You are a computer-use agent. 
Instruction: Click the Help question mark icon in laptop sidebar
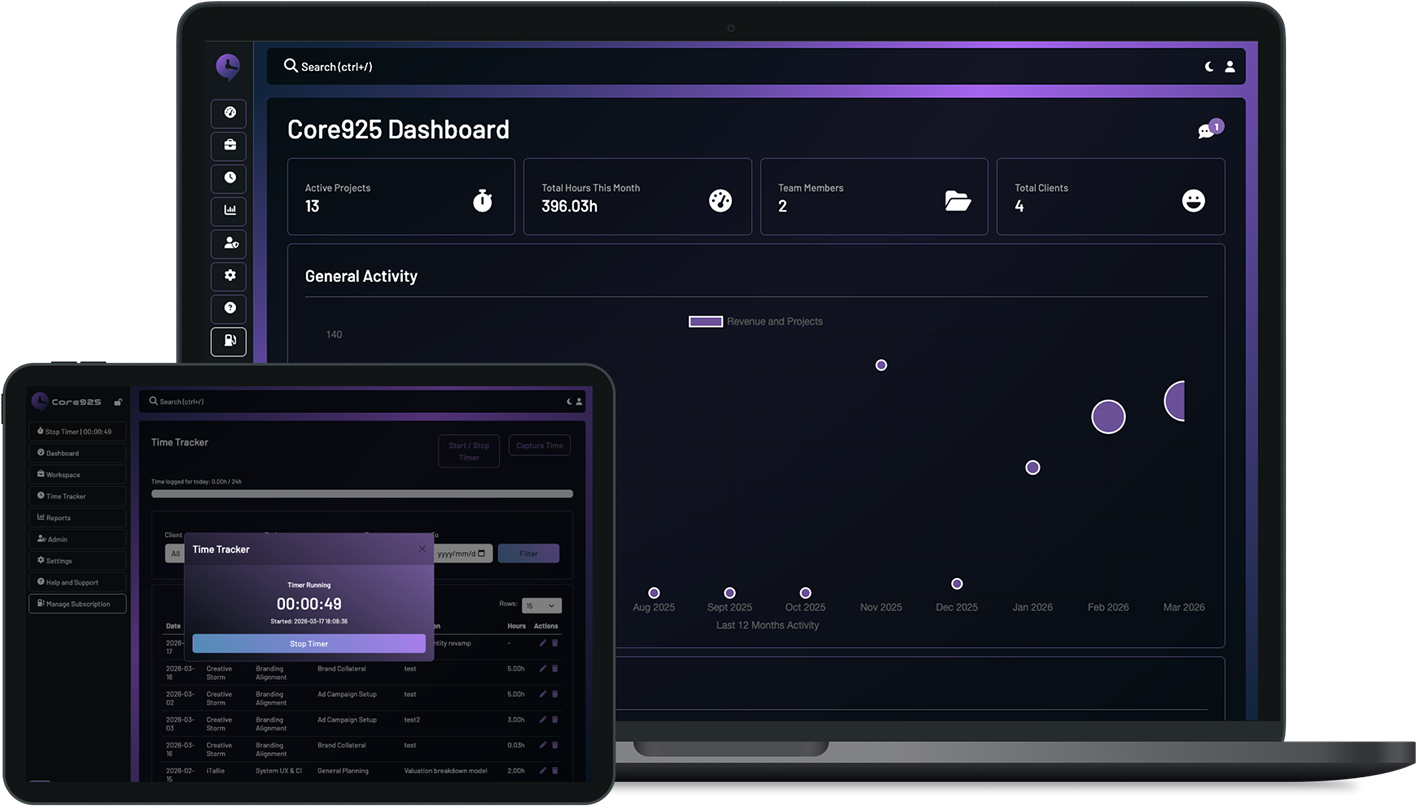pos(229,309)
